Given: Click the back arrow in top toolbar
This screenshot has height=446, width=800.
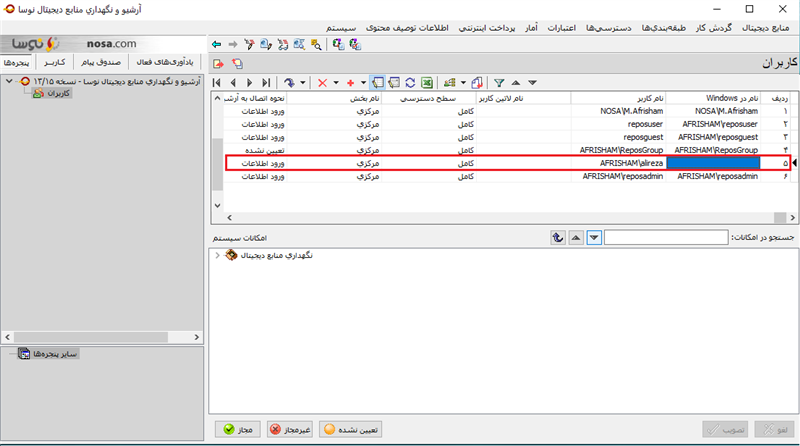Looking at the screenshot, I should coord(216,44).
